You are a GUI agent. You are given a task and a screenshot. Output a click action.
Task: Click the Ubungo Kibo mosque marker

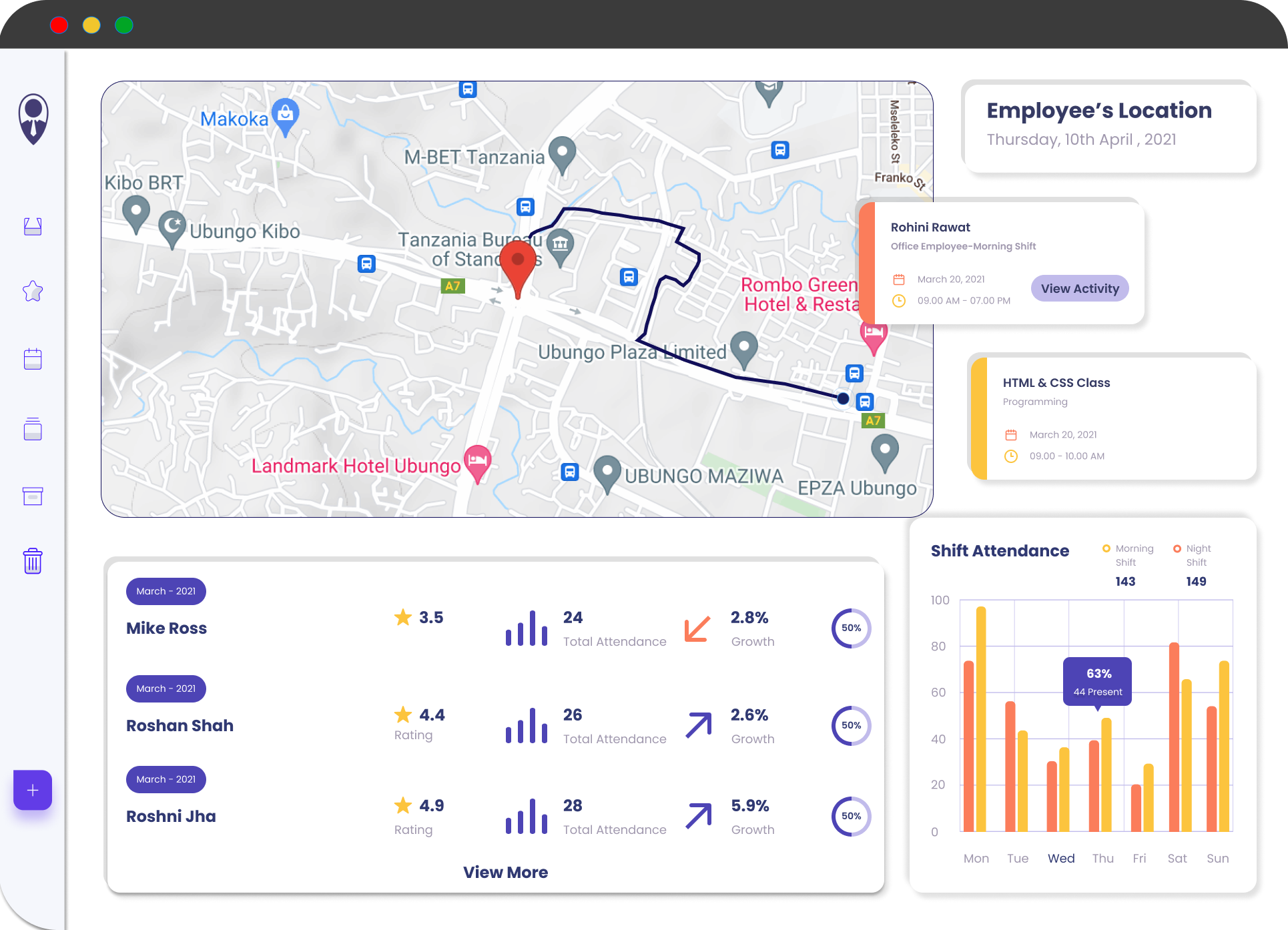coord(173,229)
